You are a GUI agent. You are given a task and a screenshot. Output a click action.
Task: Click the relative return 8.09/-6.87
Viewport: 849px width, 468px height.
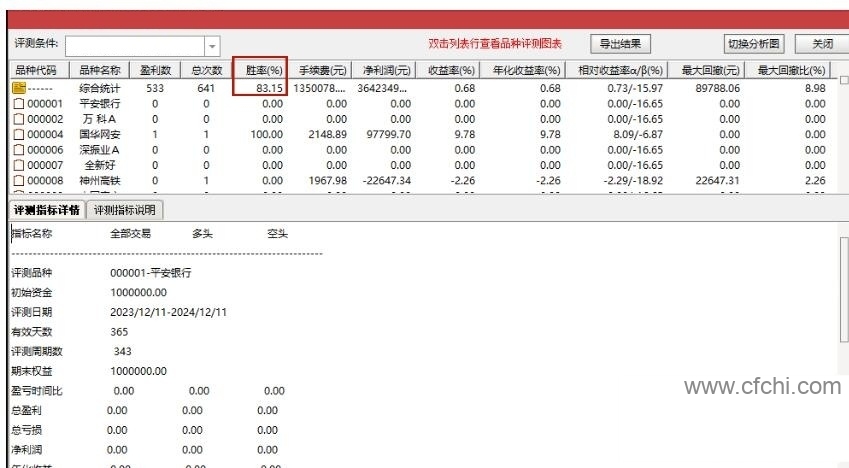pos(638,134)
